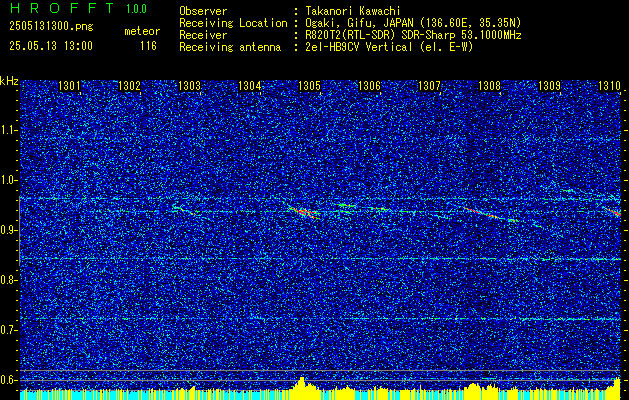Click the 1302 time marker
Viewport: 629px width, 400px height.
tap(129, 85)
